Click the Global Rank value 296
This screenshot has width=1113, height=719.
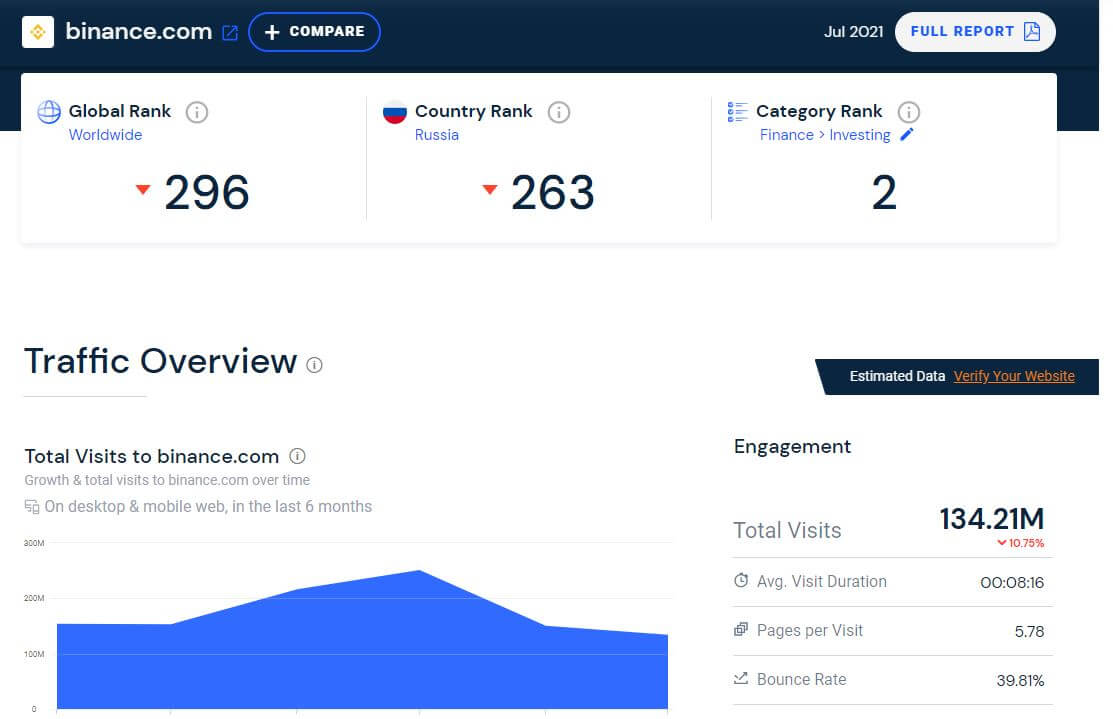[x=207, y=192]
